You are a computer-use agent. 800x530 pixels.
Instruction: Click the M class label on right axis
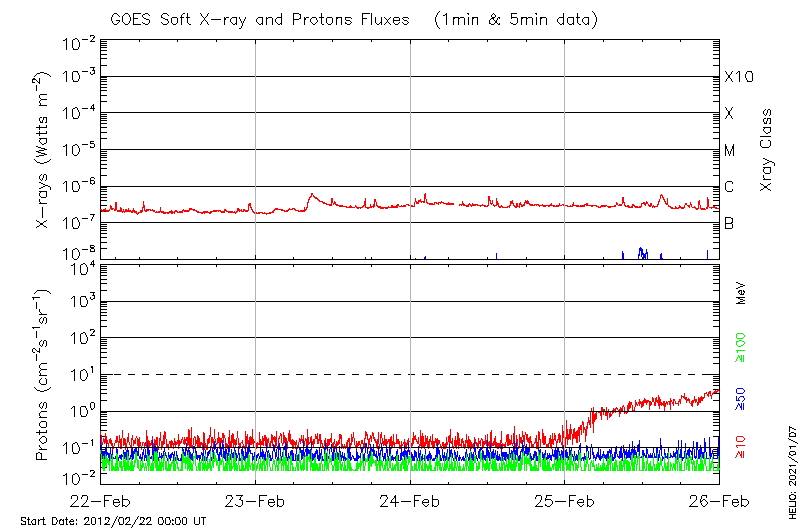[x=730, y=151]
